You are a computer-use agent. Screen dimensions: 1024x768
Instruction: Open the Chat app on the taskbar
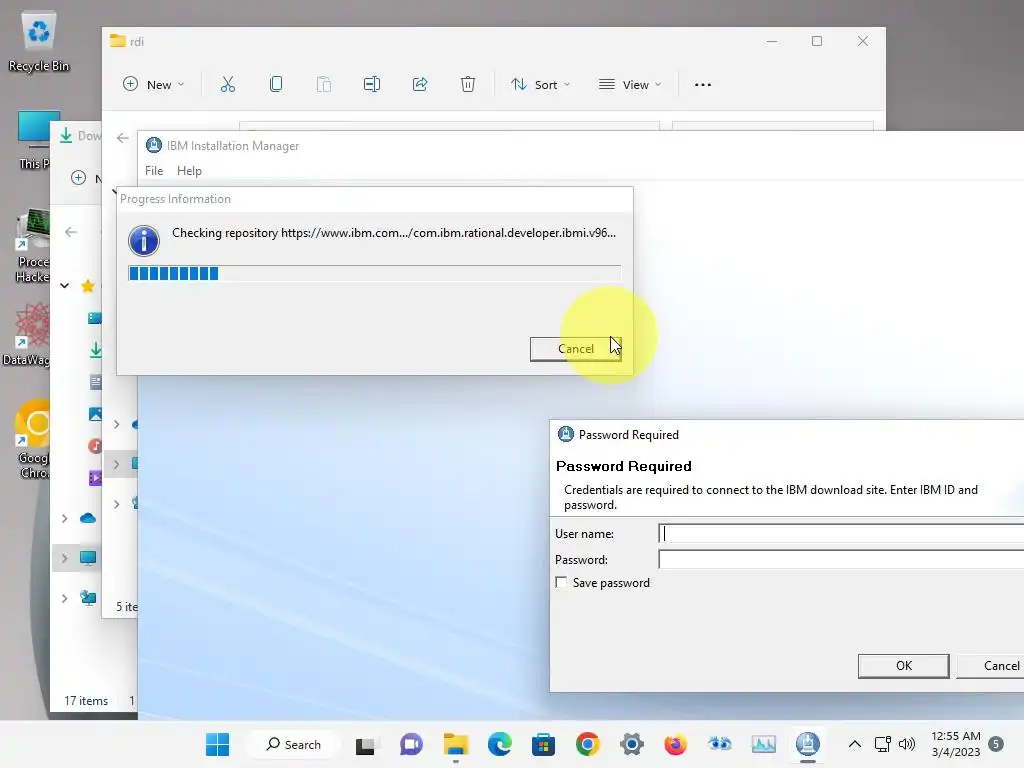click(x=411, y=744)
